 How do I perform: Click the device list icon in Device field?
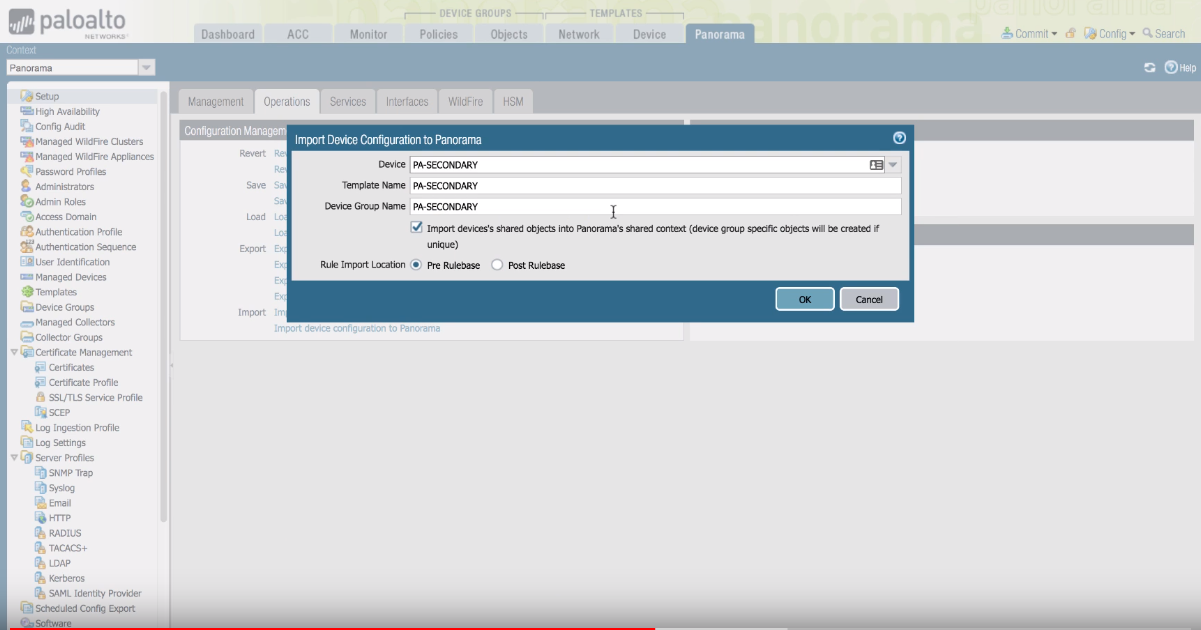click(x=876, y=165)
